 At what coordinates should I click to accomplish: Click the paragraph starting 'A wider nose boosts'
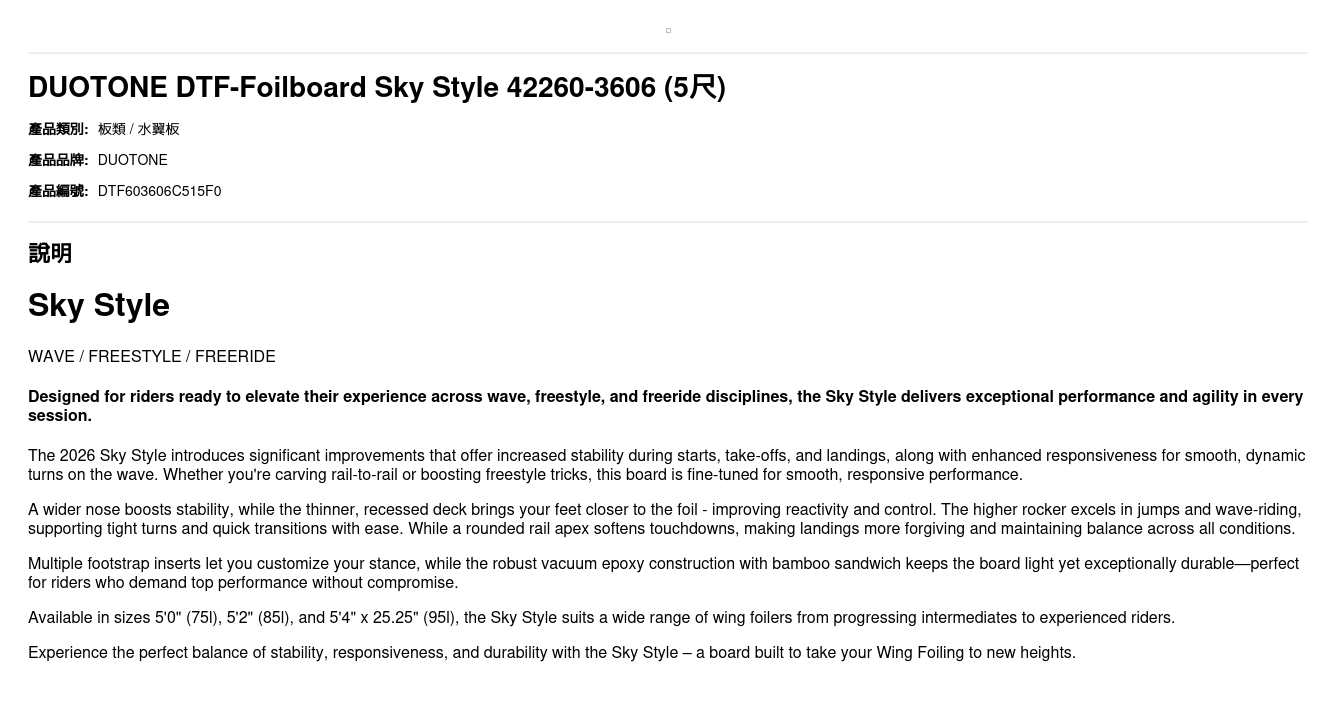663,519
